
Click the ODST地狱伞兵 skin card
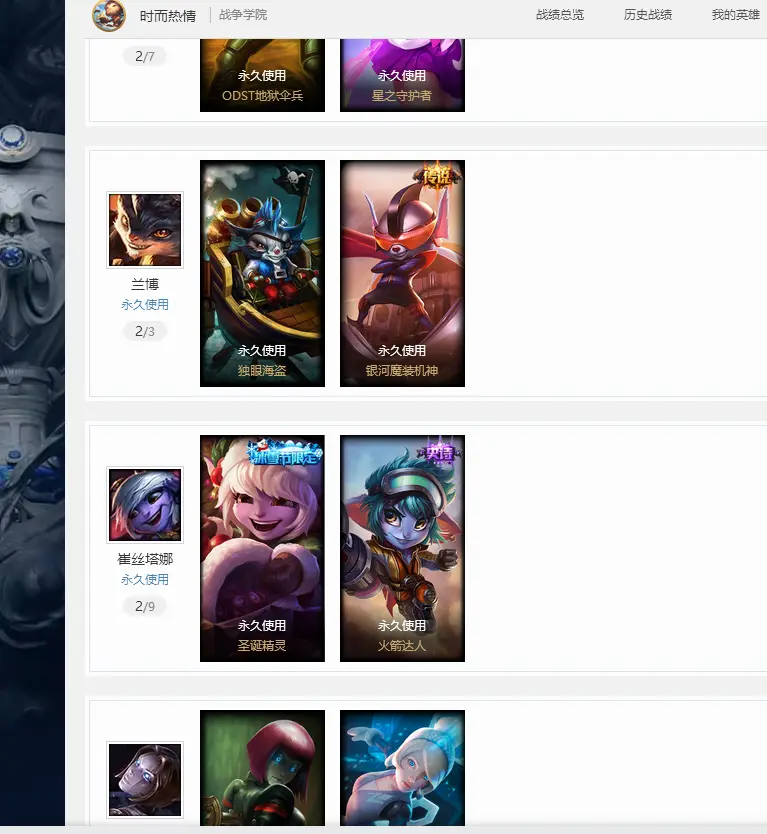point(262,75)
